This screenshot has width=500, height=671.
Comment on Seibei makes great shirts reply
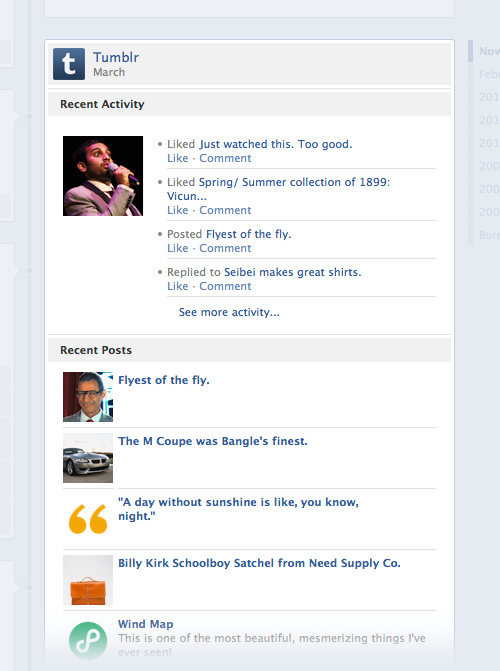tap(225, 286)
